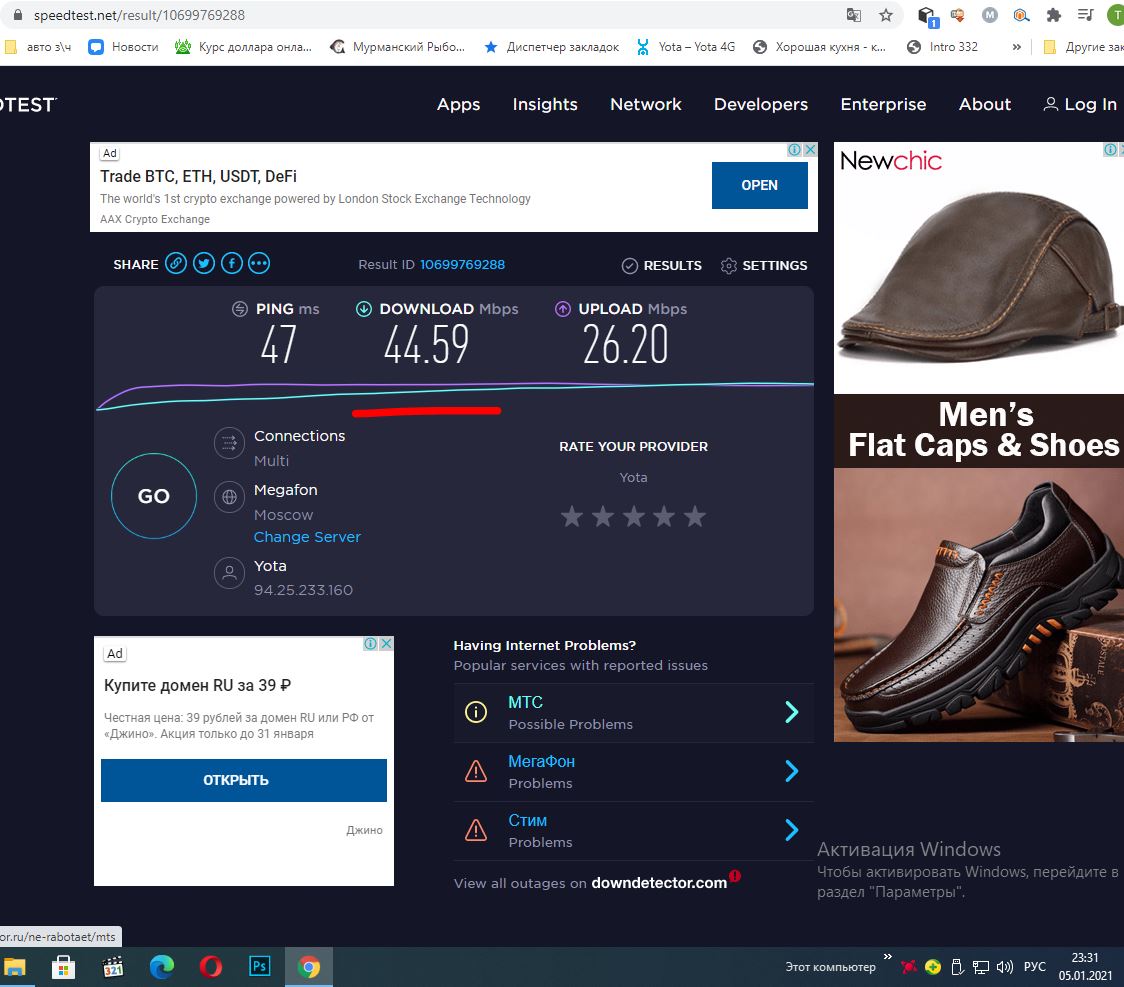The width and height of the screenshot is (1124, 987).
Task: Bookmark page with star icon
Action: [885, 15]
